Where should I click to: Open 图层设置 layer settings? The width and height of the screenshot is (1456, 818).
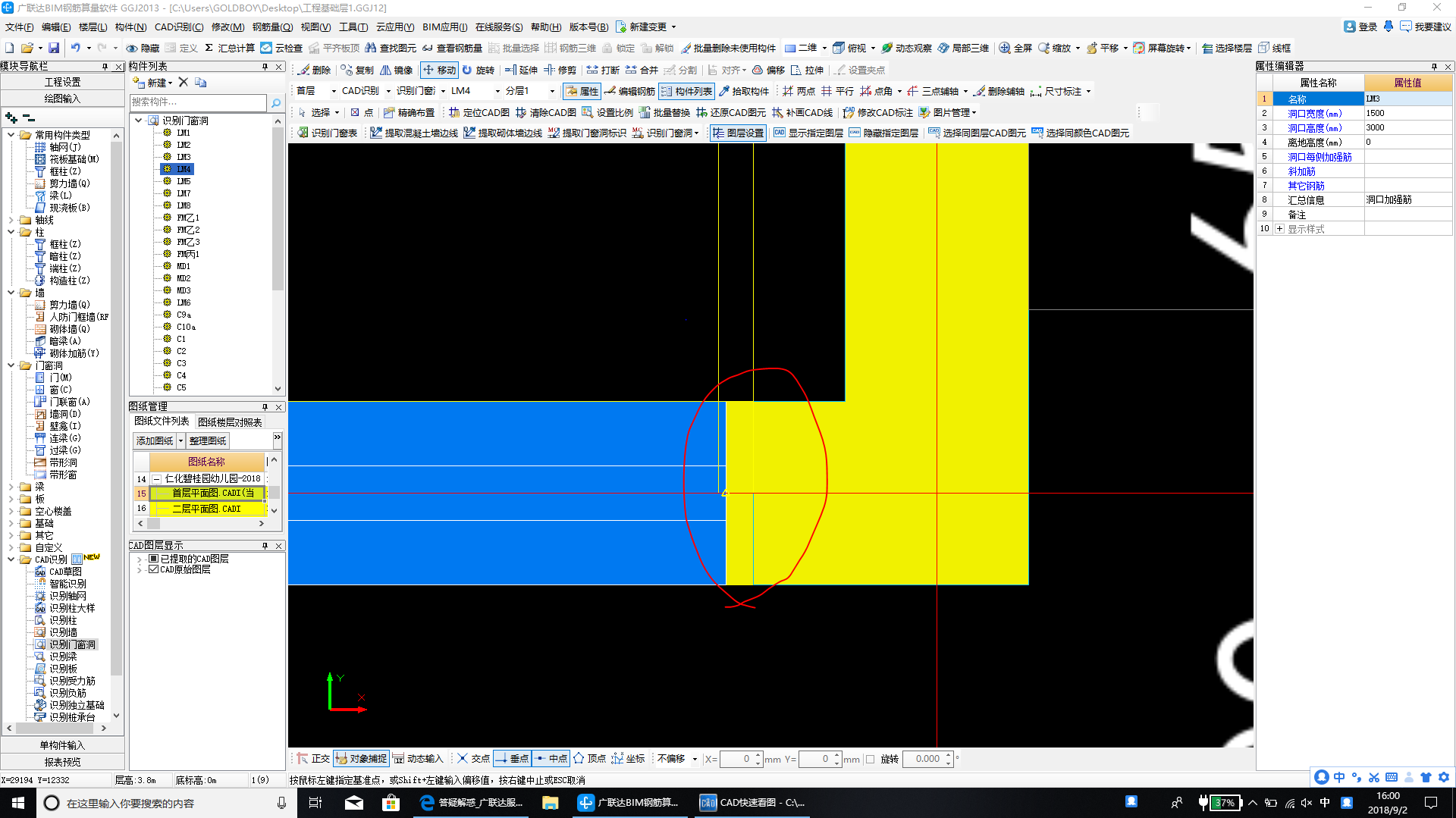click(x=739, y=133)
